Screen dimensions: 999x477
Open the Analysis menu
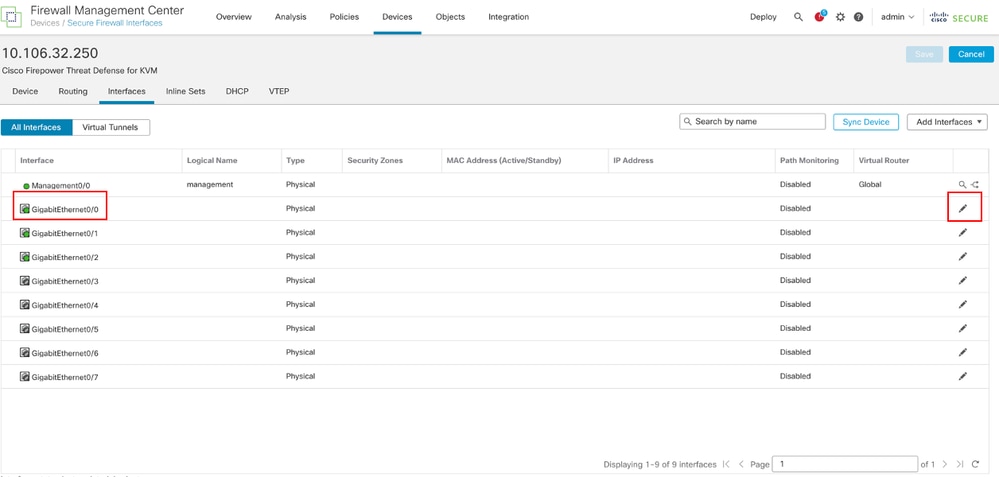(x=291, y=17)
